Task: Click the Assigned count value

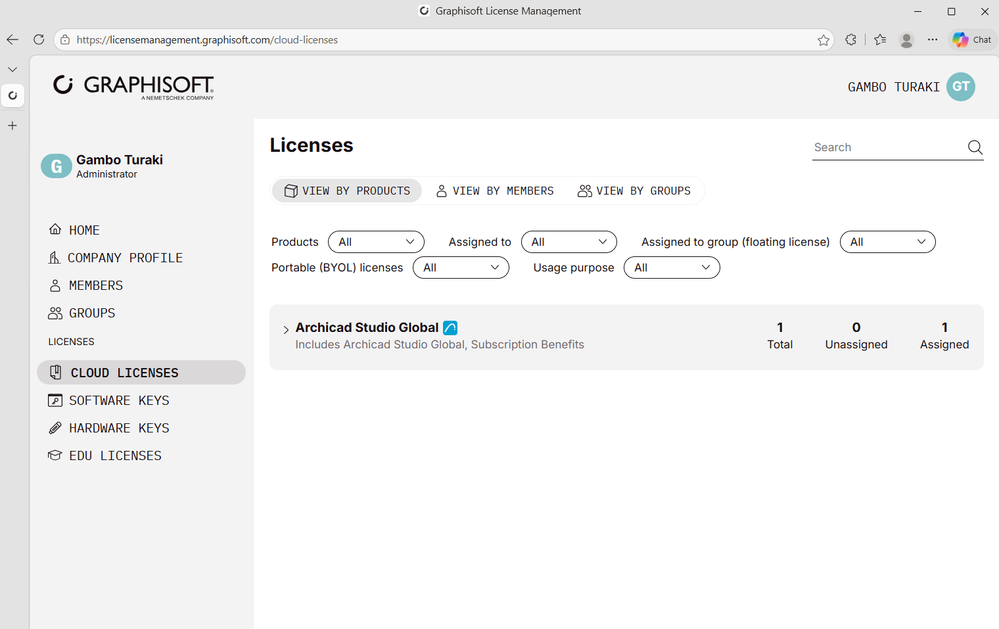Action: pyautogui.click(x=944, y=328)
